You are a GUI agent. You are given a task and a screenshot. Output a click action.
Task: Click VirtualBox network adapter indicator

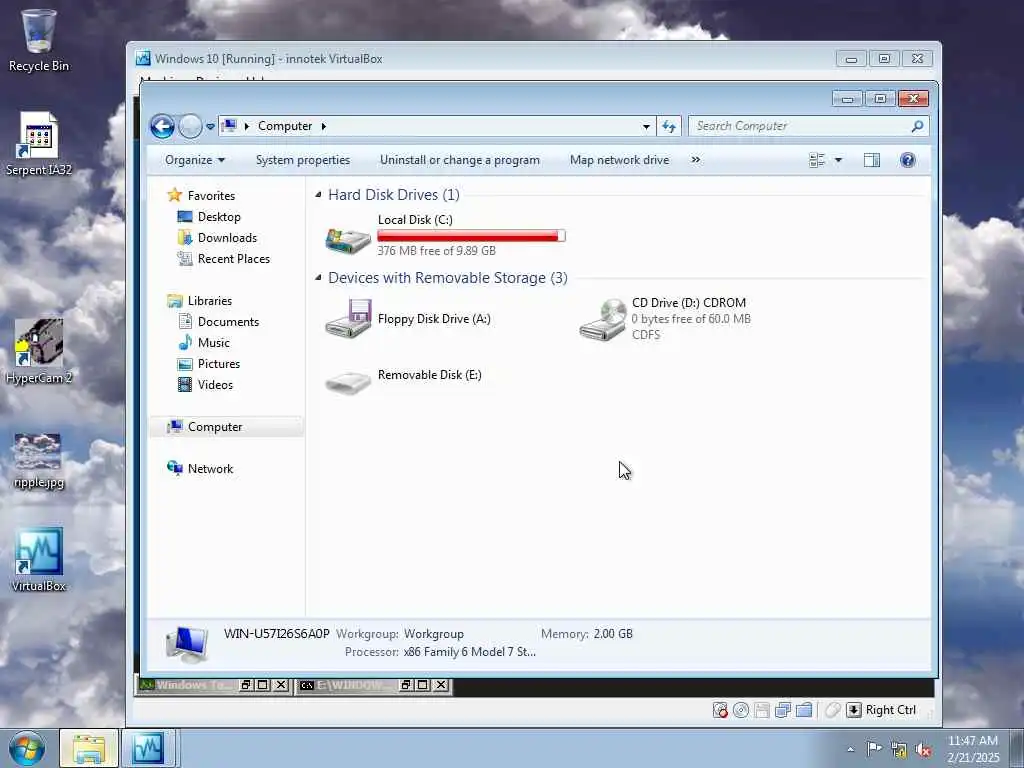tap(782, 710)
